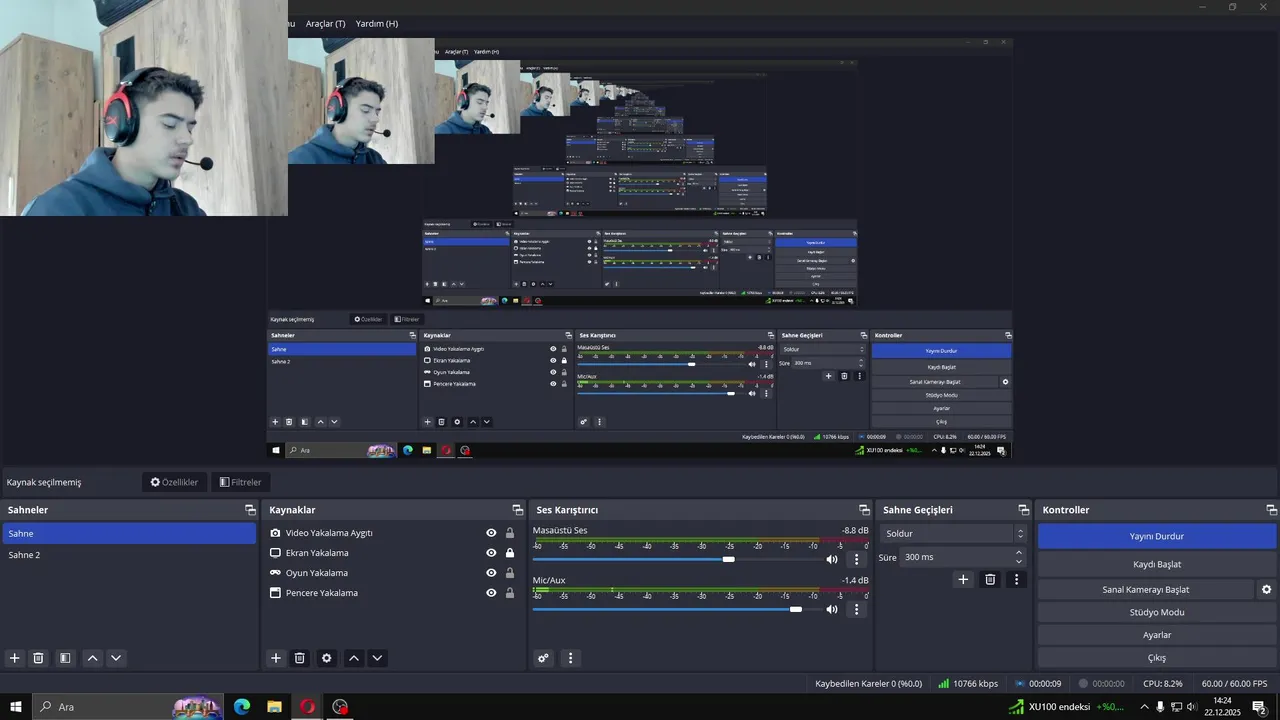Undock the Sahneler panel with its float icon
This screenshot has height=720, width=1280.
pyautogui.click(x=250, y=510)
